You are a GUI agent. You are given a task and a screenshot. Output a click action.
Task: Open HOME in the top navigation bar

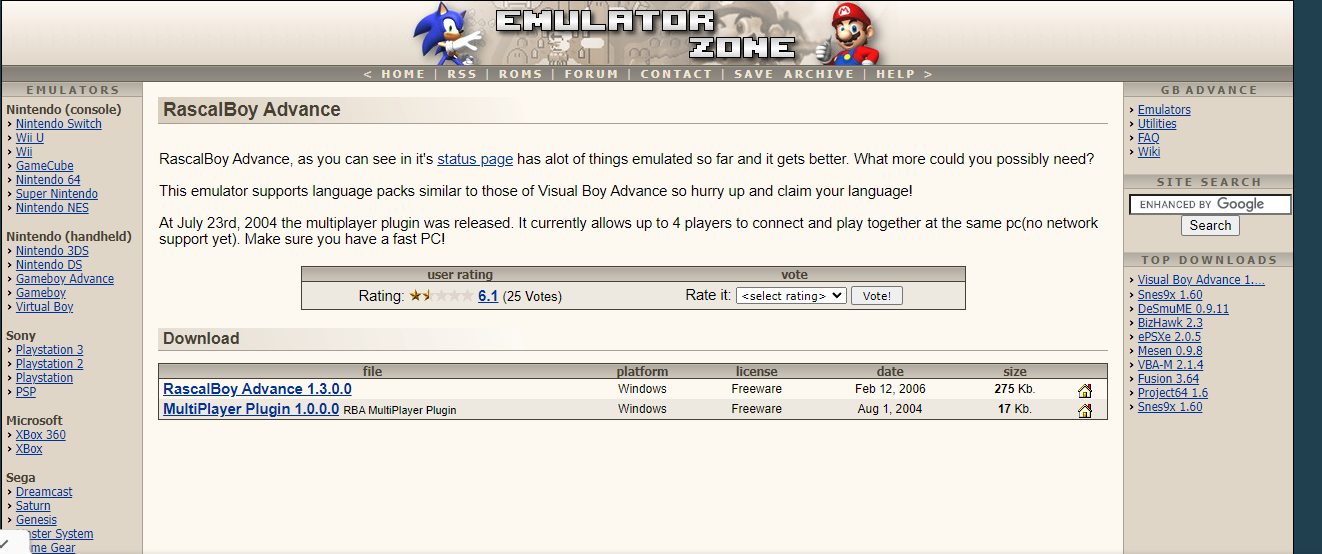click(x=403, y=74)
